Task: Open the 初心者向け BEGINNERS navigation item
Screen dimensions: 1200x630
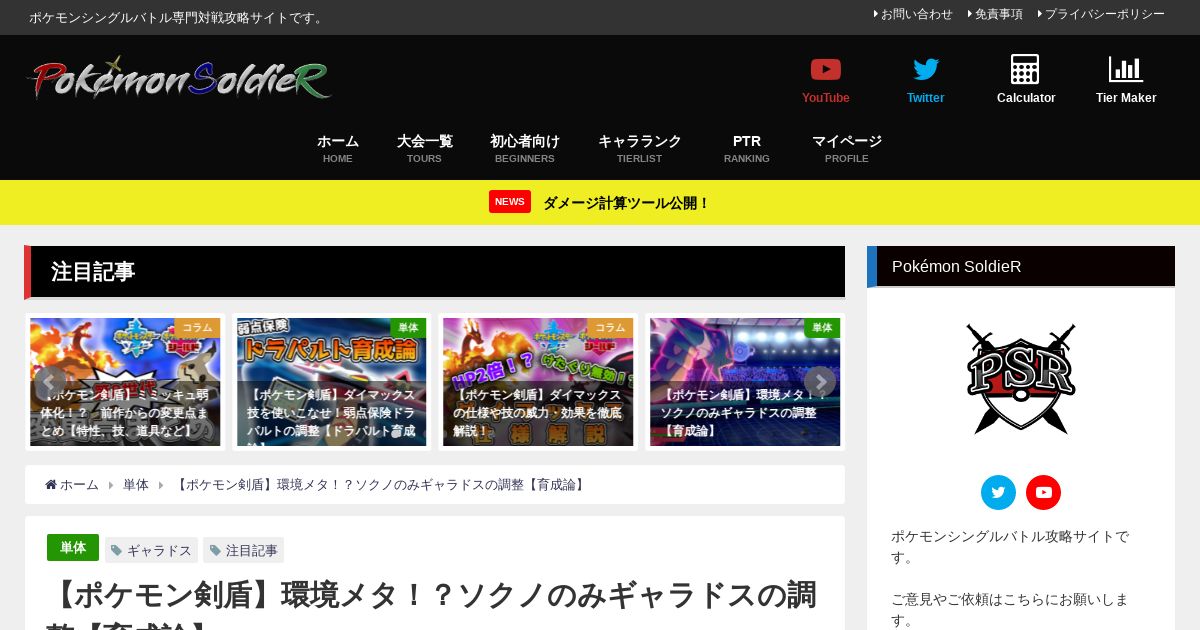Action: click(525, 148)
